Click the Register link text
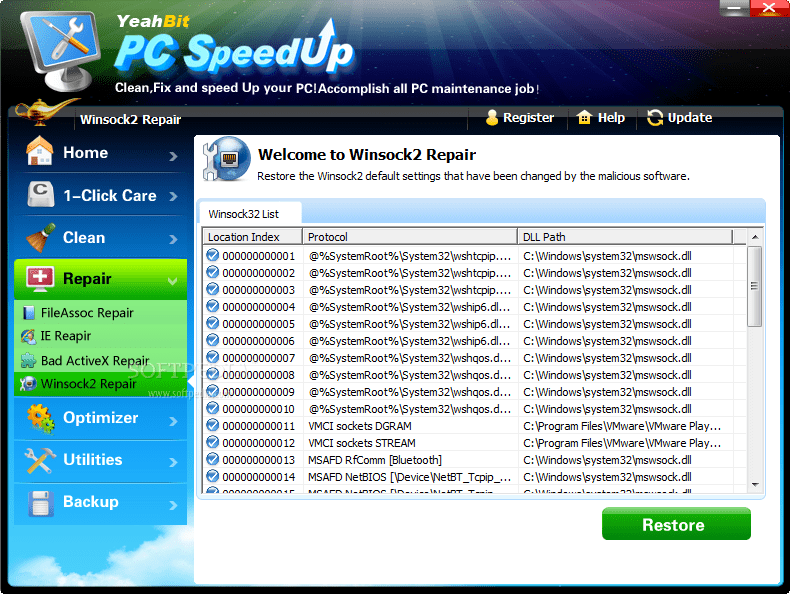This screenshot has width=790, height=594. point(528,117)
